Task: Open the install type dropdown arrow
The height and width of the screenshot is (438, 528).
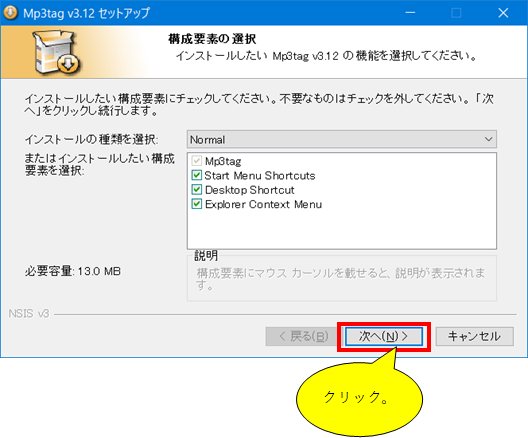Action: 488,139
